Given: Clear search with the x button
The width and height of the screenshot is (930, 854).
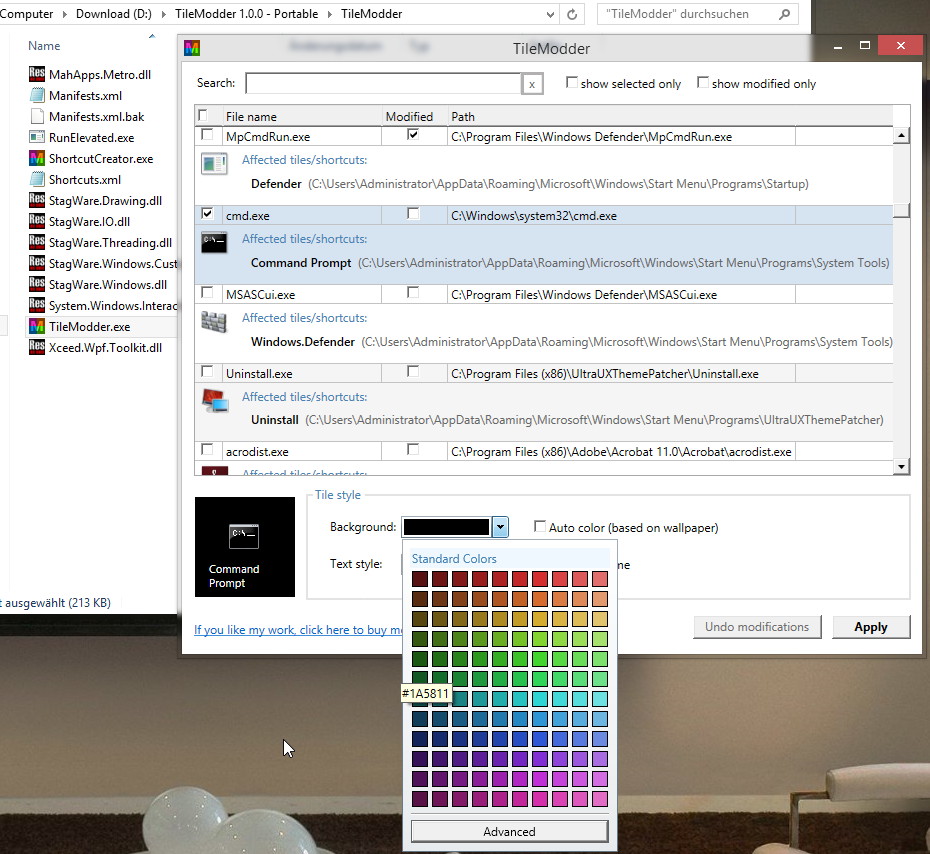Looking at the screenshot, I should (532, 84).
